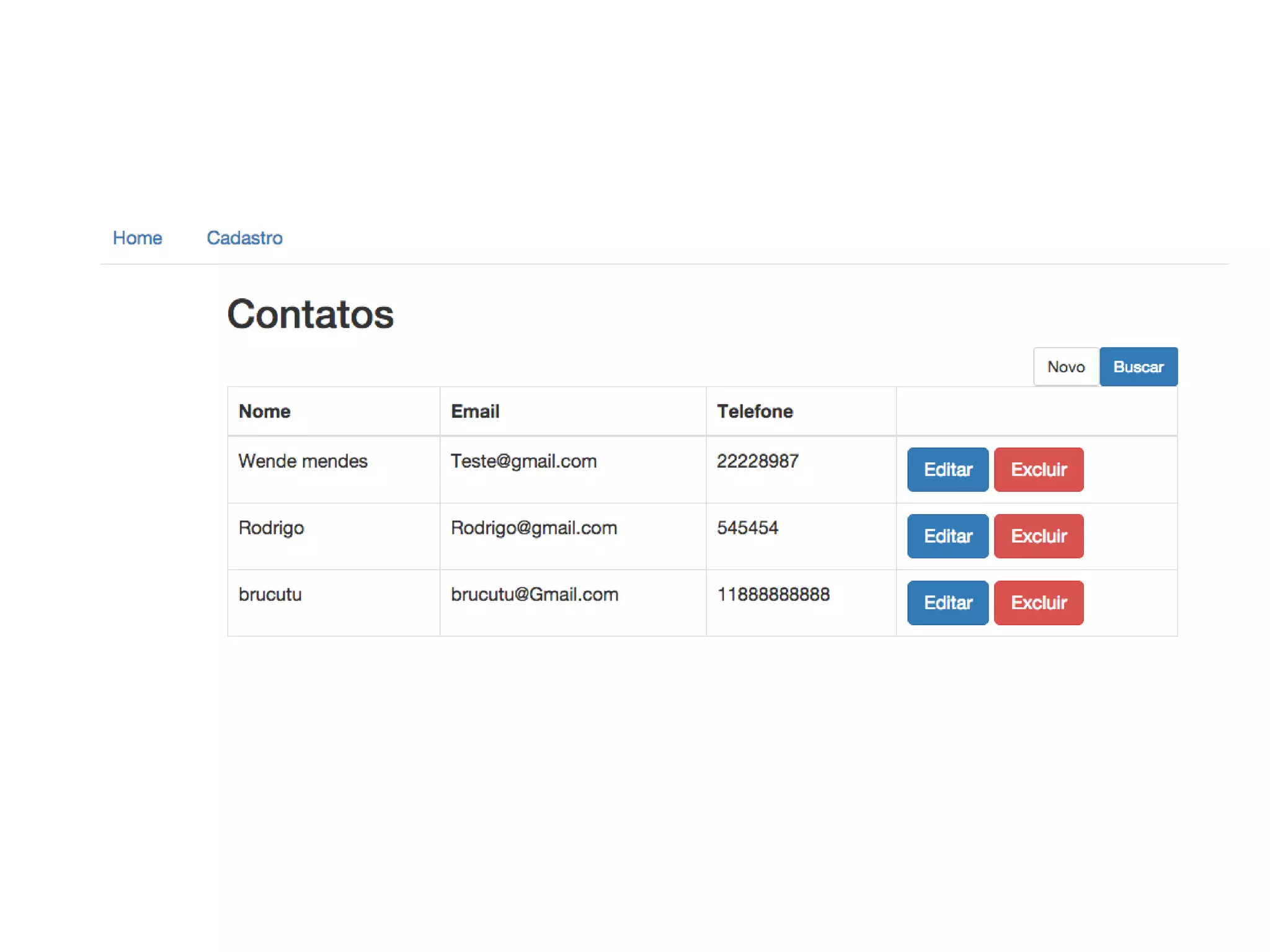Delete the Wende mendes contact

click(x=1038, y=469)
